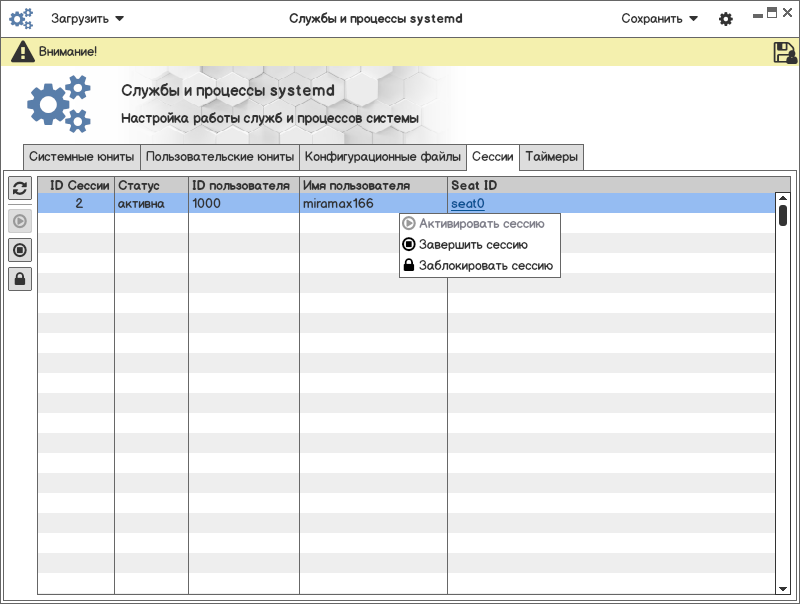Screen dimensions: 800x604
Task: Switch to the Таймеры tab
Action: pos(551,157)
